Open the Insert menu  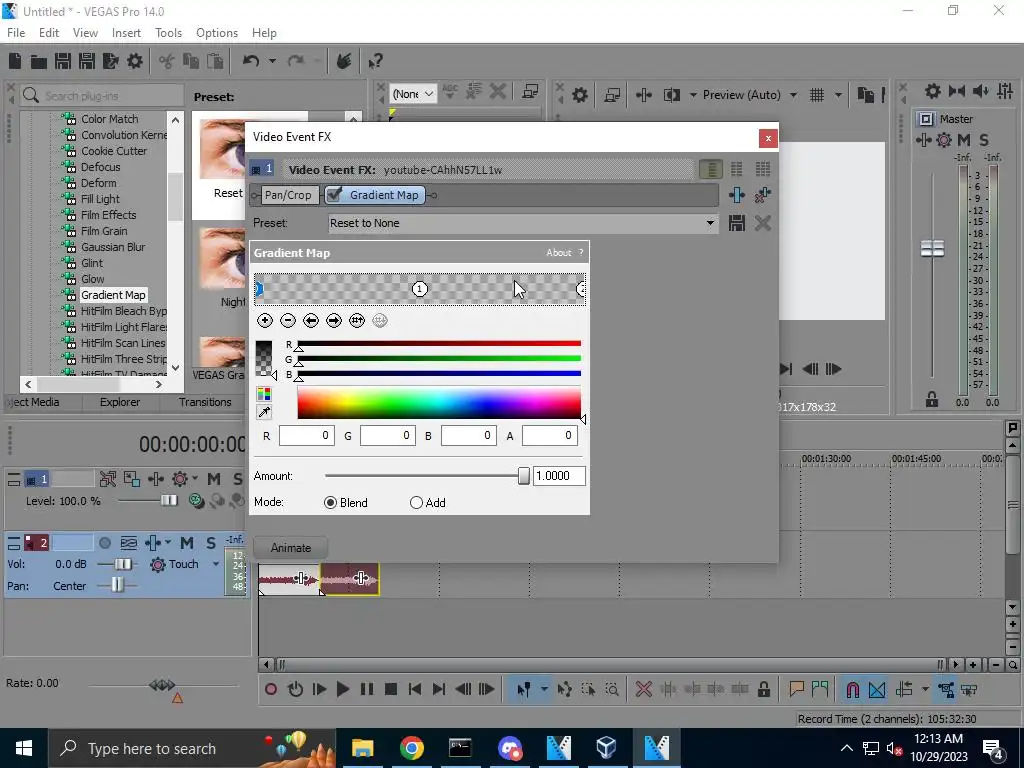[x=126, y=33]
